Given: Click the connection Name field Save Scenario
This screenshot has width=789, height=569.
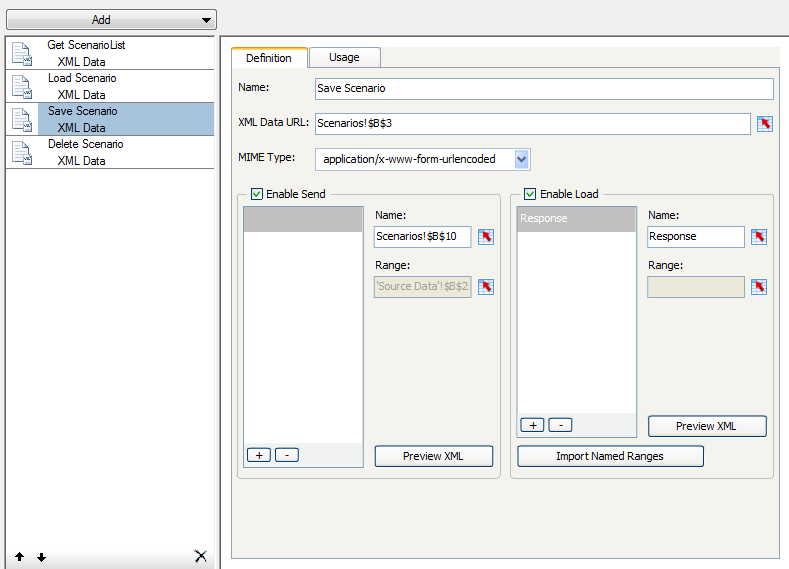Looking at the screenshot, I should coord(544,89).
